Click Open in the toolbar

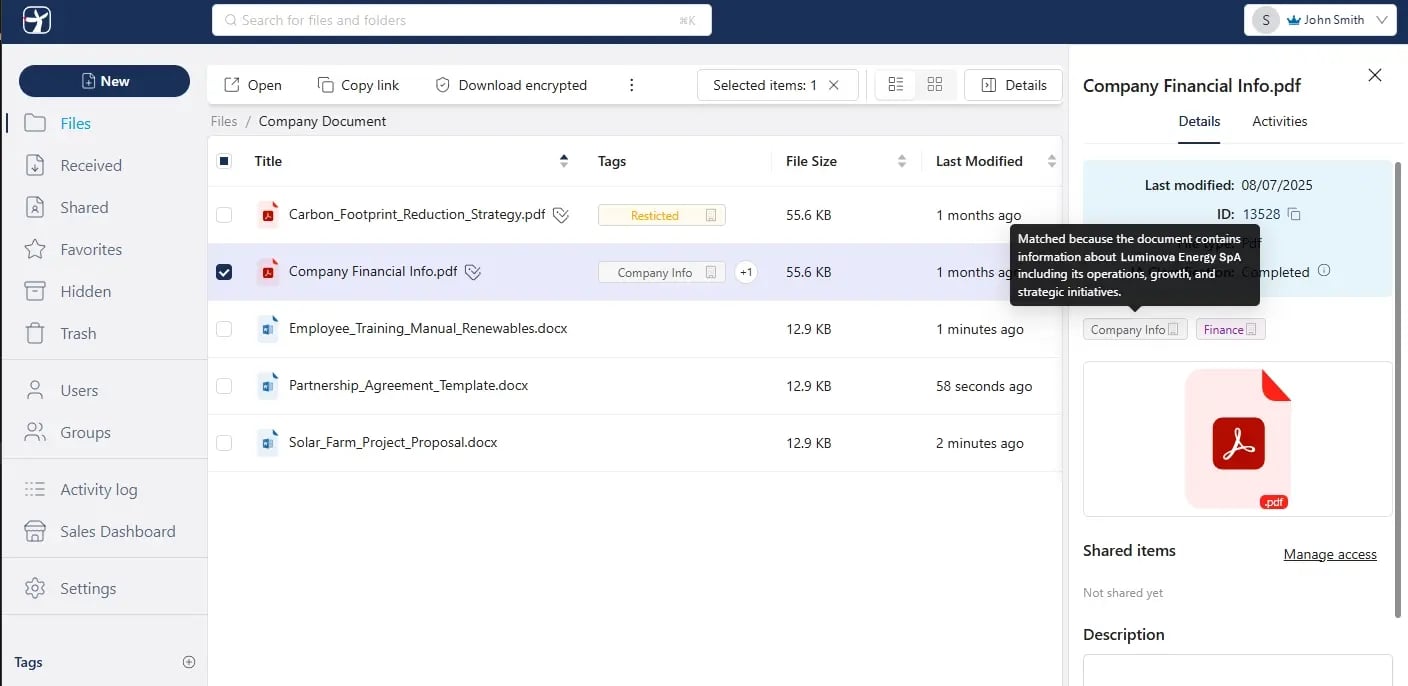coord(252,85)
